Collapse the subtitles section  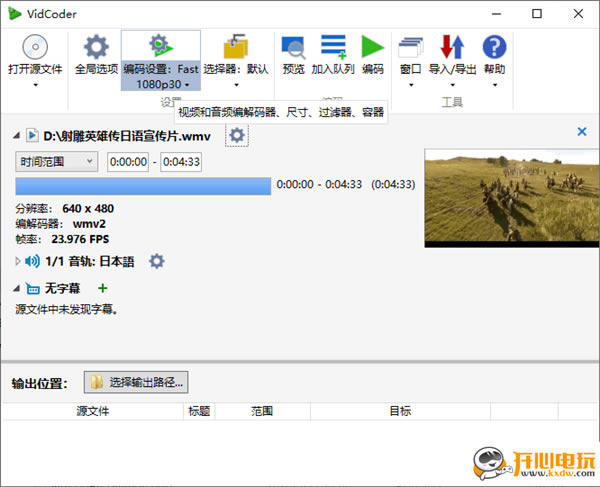[x=17, y=289]
